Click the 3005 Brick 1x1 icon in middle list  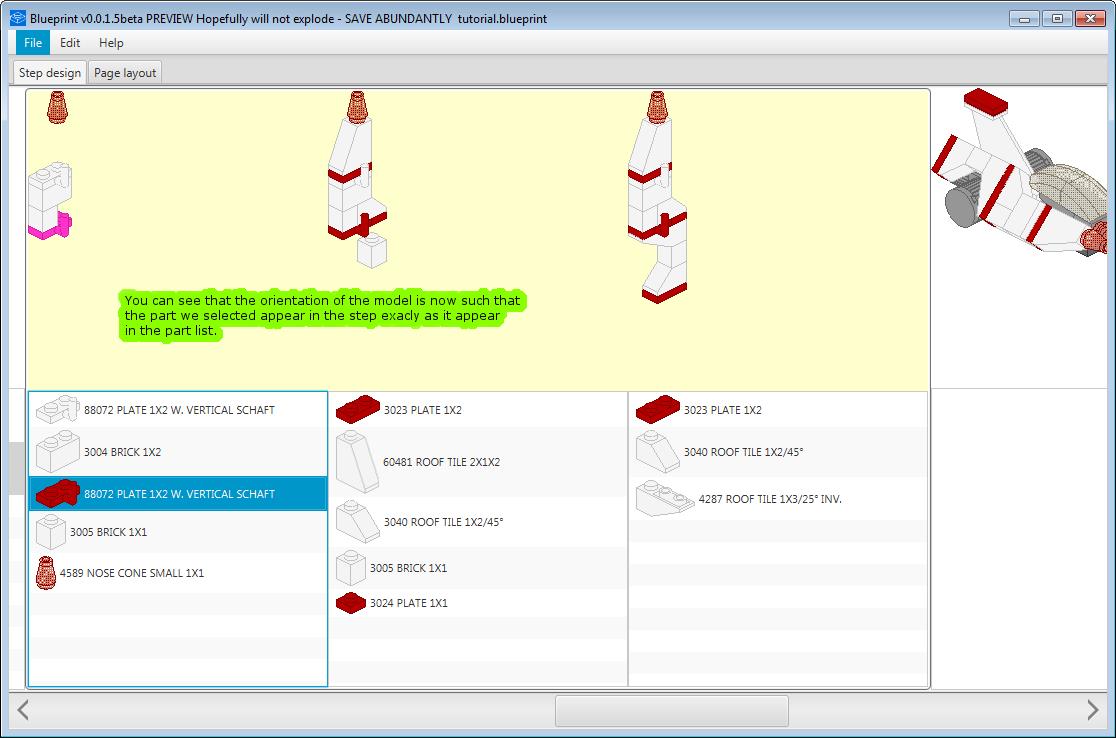click(351, 568)
